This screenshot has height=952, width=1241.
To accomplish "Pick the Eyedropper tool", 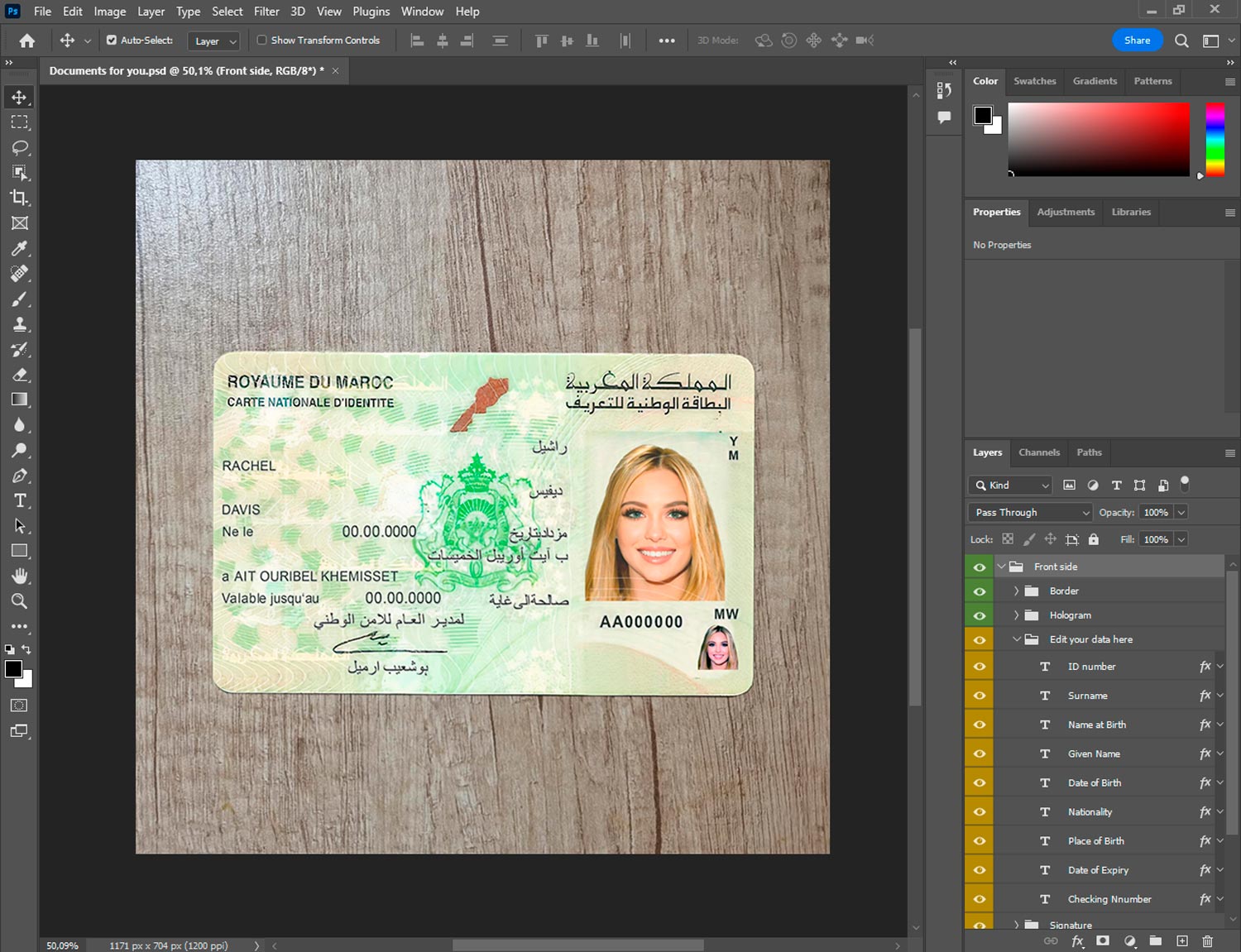I will point(20,248).
